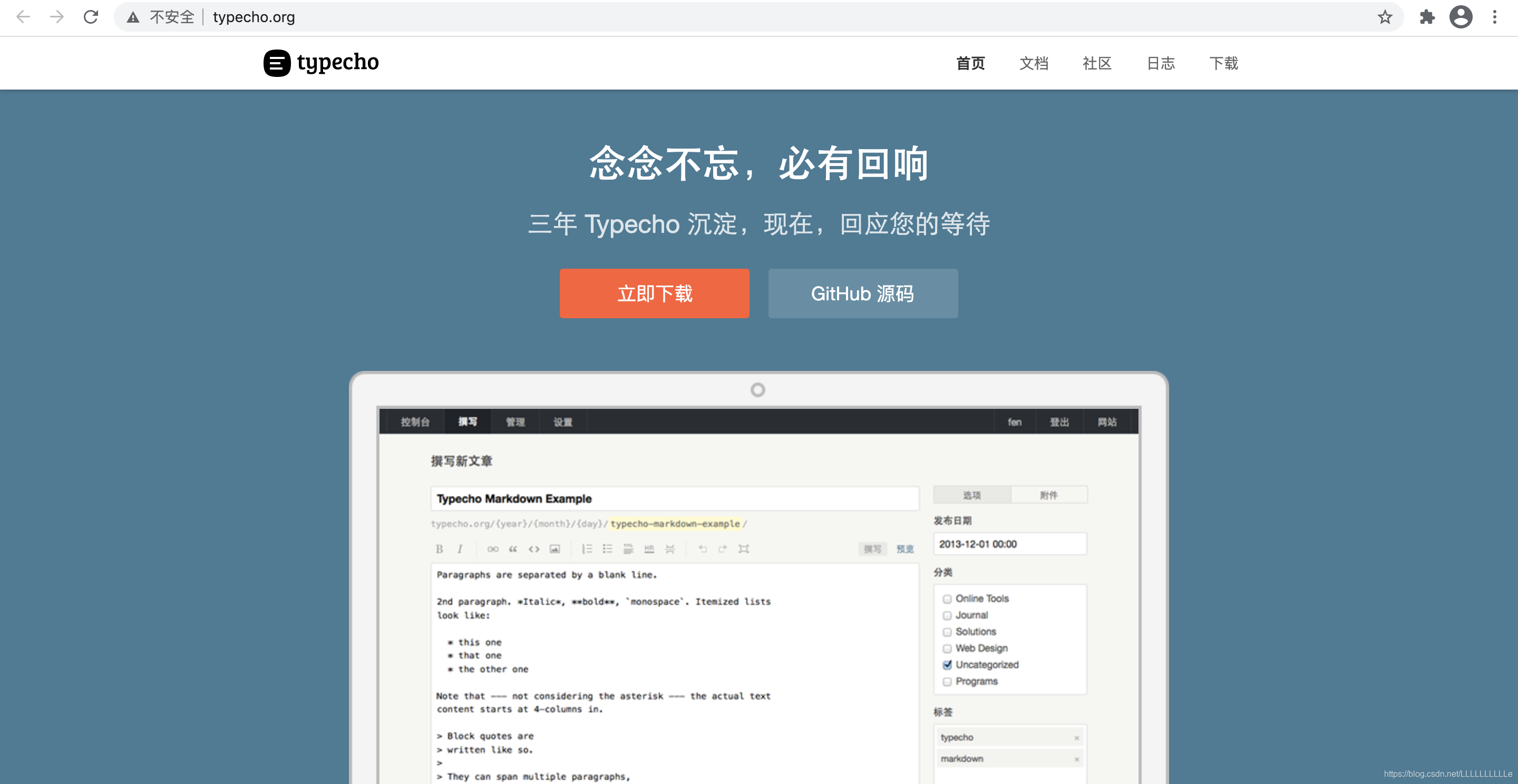Click the 网站 link in admin bar

1107,422
